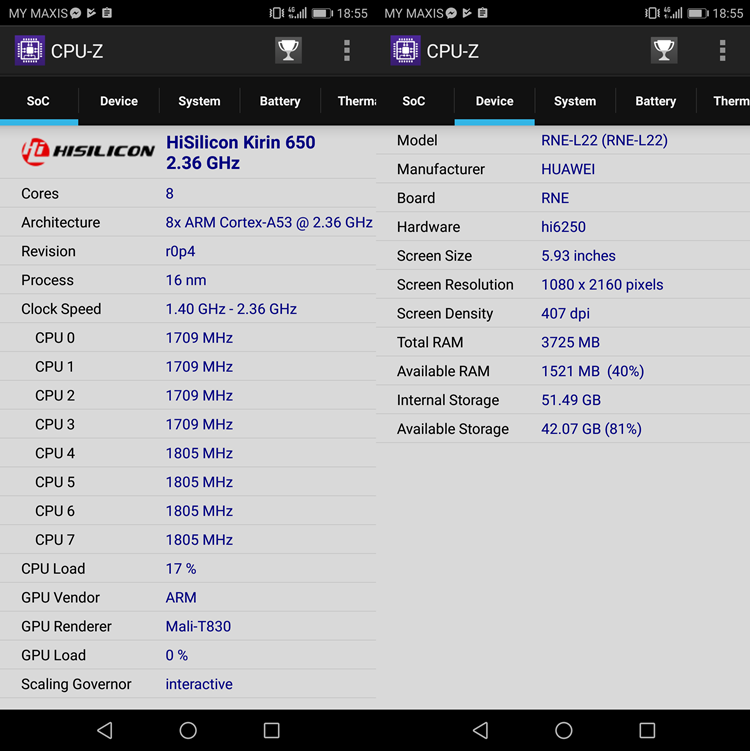Tap the CPU-Z app icon in the right screen
This screenshot has height=751, width=750.
click(x=405, y=50)
